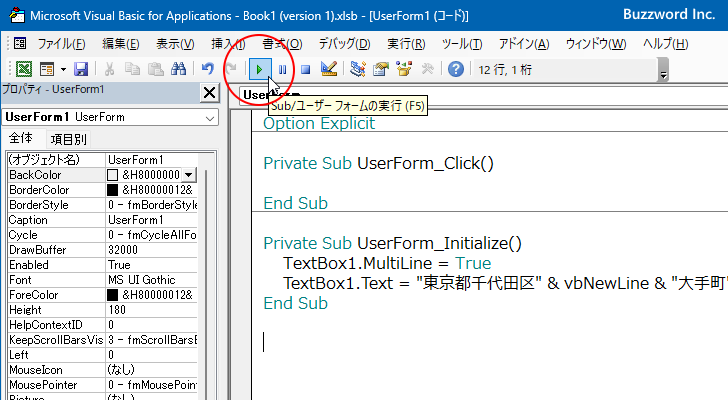Select the Left property name

coord(56,355)
